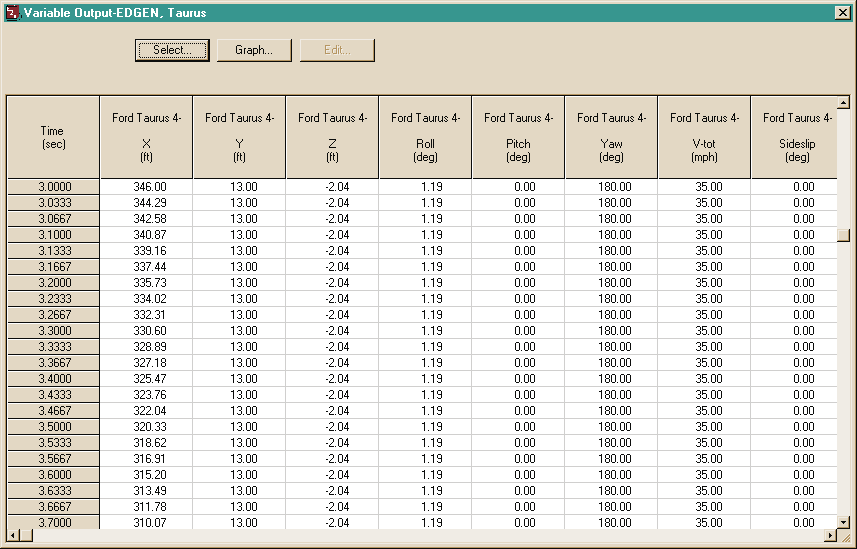Screen dimensions: 857x549
Task: Select row header 3.0000
Action: 53,186
